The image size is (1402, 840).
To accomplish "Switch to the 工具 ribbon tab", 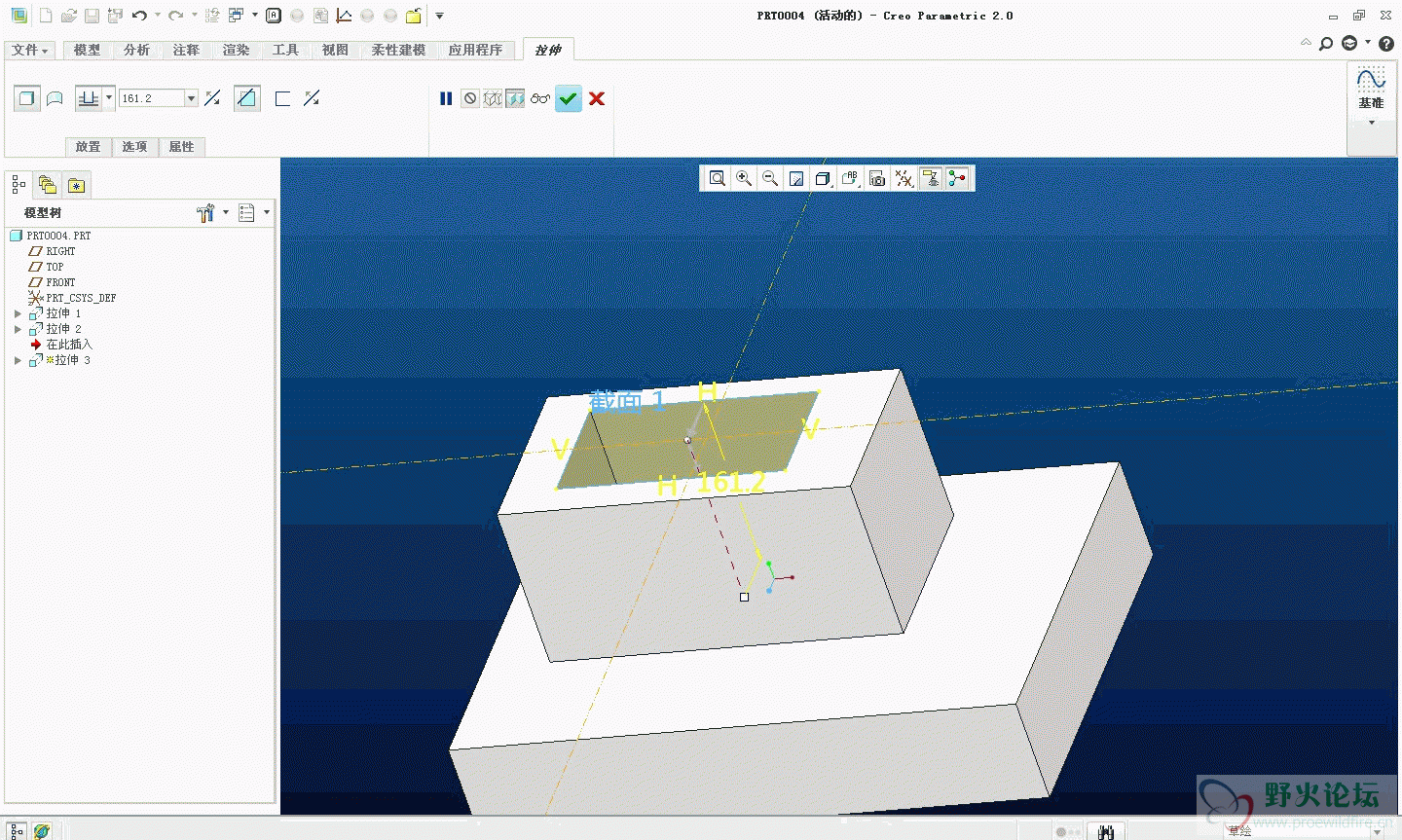I will point(285,50).
